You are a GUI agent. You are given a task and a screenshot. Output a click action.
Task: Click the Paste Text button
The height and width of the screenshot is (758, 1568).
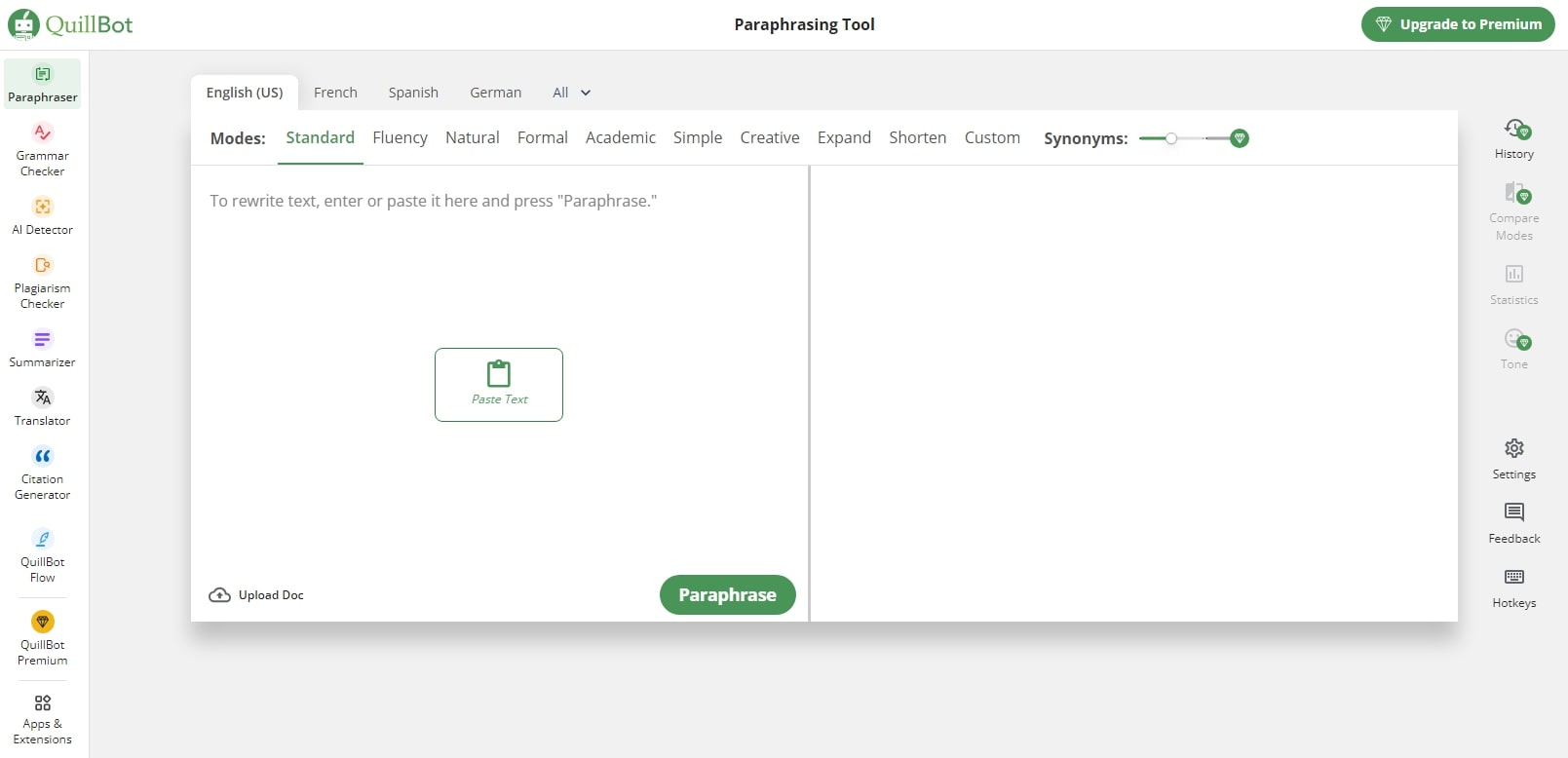coord(499,385)
